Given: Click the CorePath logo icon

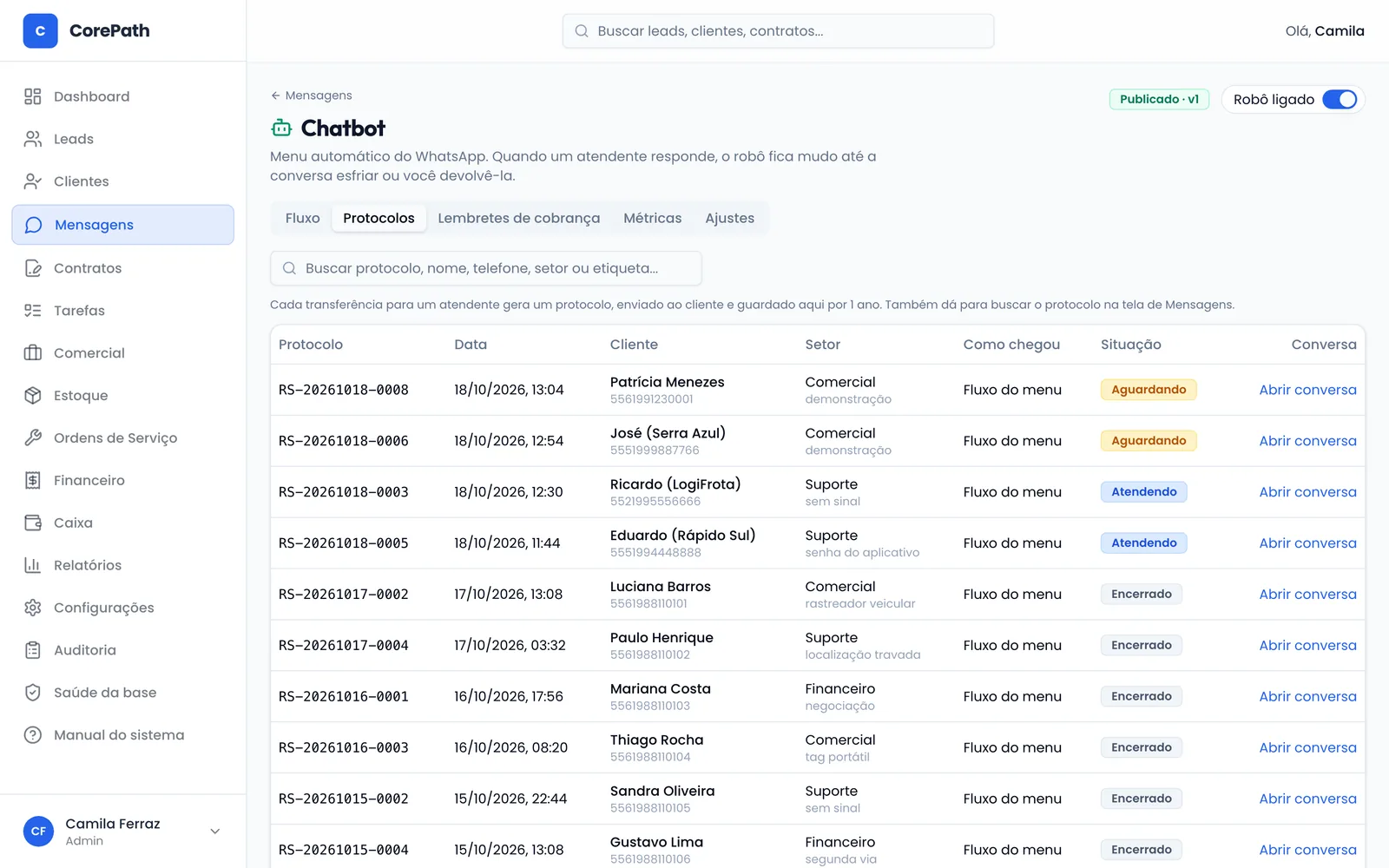Looking at the screenshot, I should 40,30.
